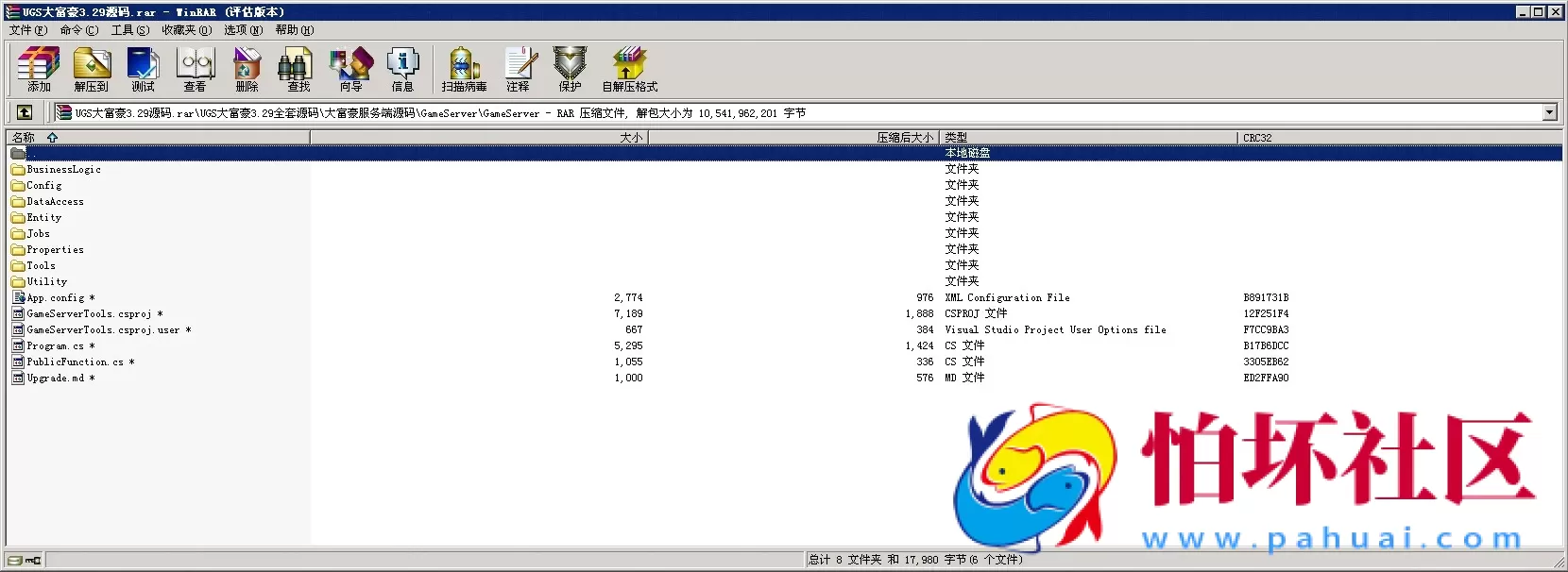The width and height of the screenshot is (1568, 572).
Task: Click the WinRAR title bar app icon
Action: click(13, 12)
